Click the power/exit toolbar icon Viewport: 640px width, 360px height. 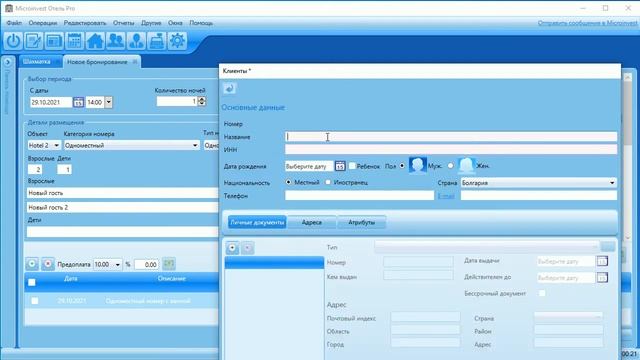pyautogui.click(x=13, y=41)
